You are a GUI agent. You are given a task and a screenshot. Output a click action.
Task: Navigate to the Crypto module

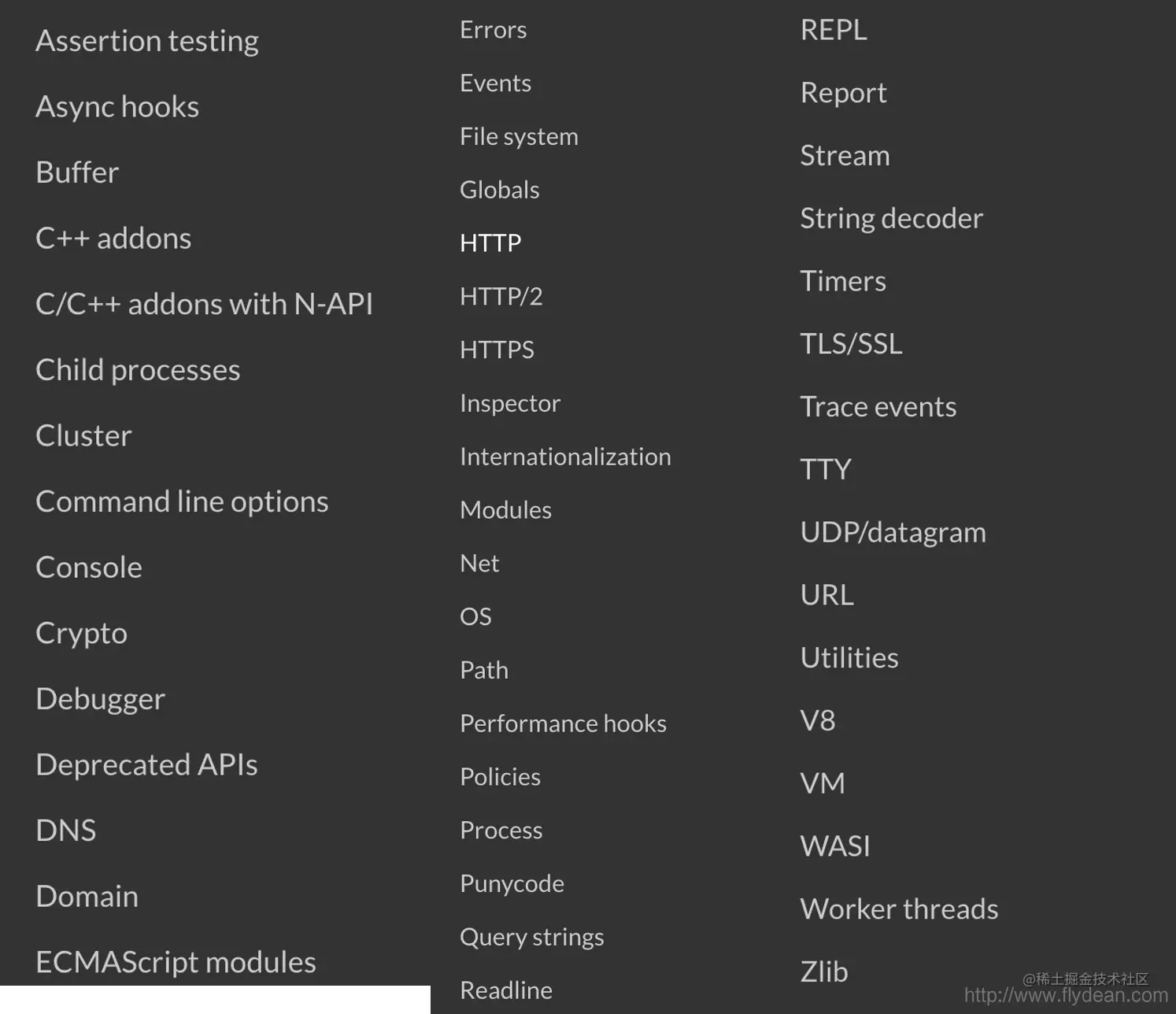[x=81, y=634]
